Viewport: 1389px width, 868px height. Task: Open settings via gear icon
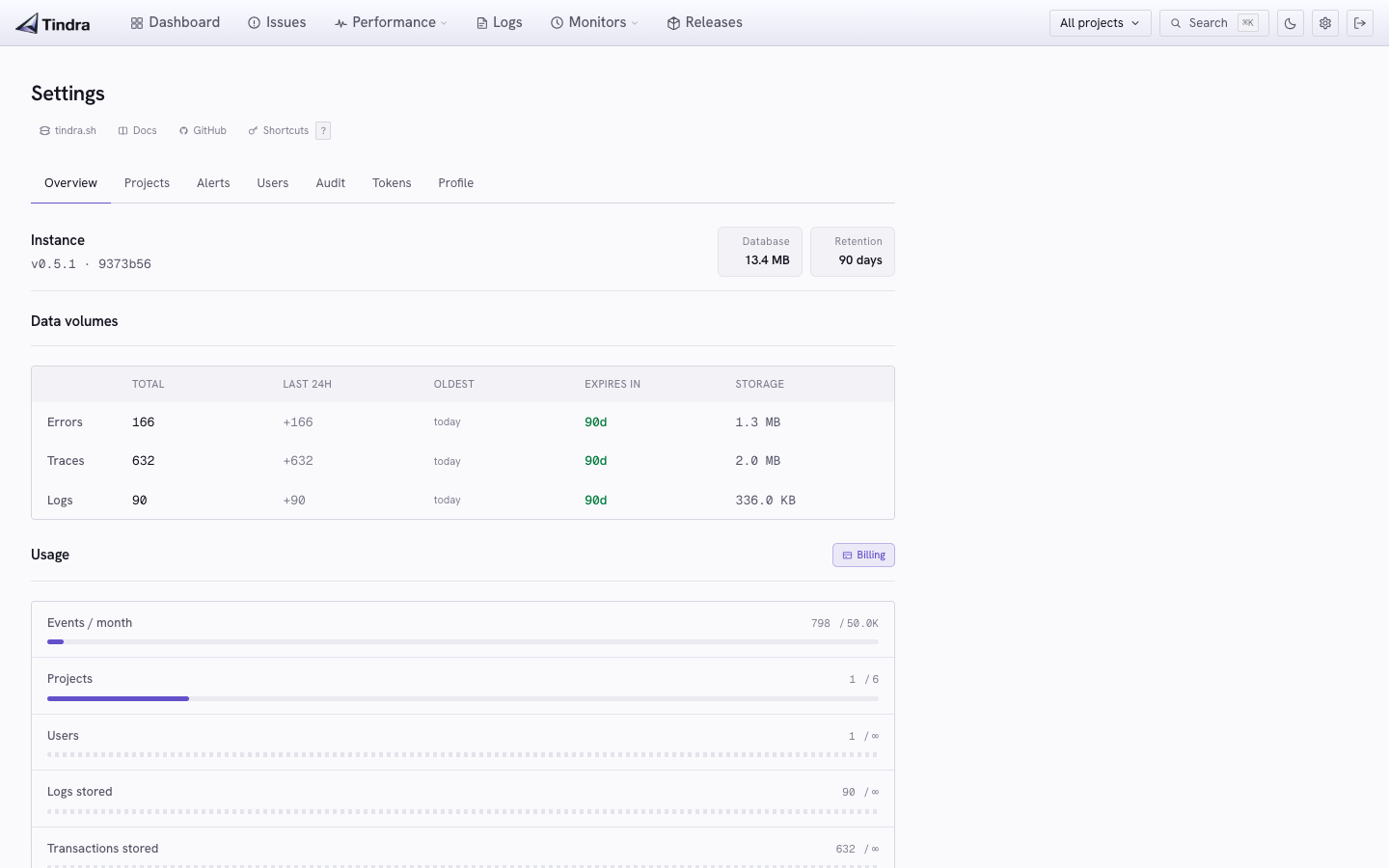(x=1325, y=23)
